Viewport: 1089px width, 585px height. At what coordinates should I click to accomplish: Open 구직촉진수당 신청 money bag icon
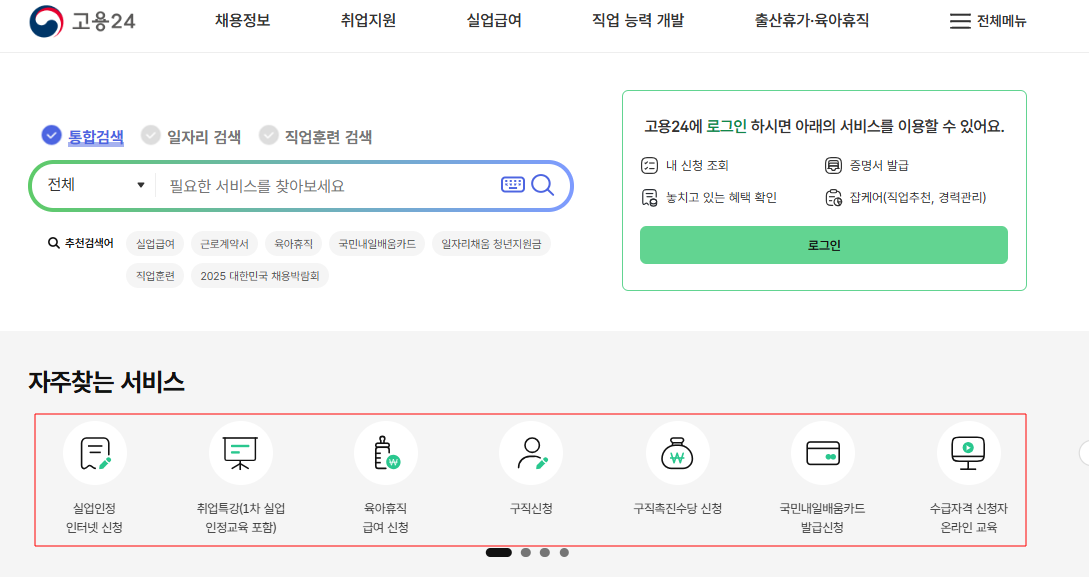[x=677, y=453]
